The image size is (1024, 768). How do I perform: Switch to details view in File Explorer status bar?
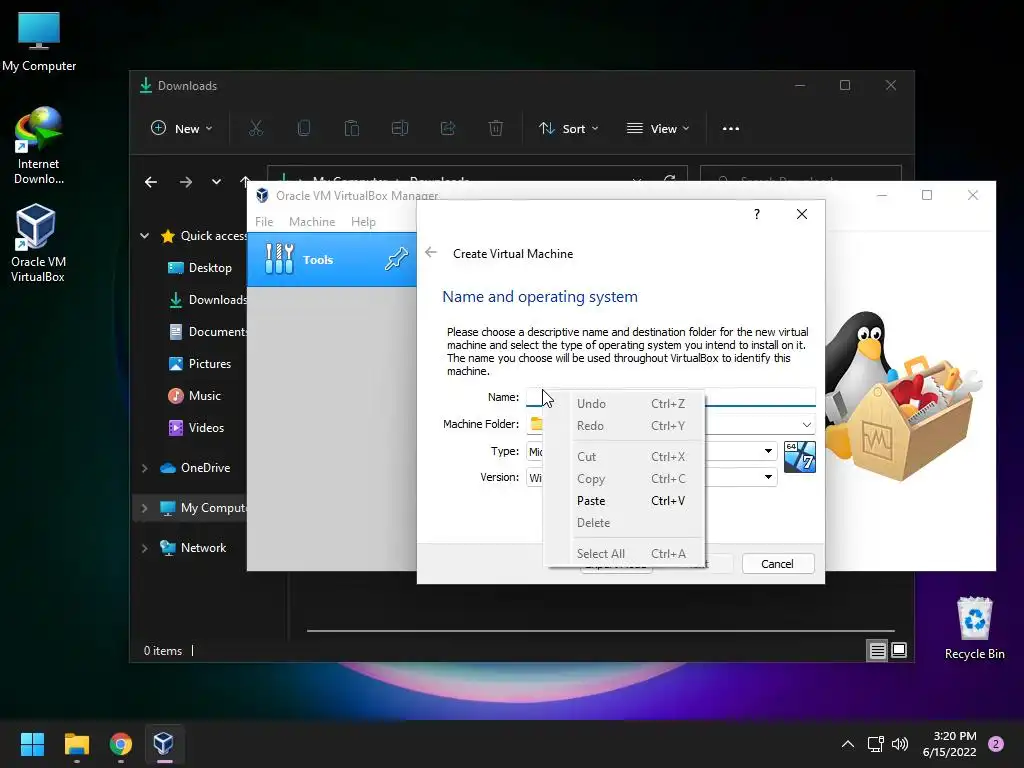[877, 650]
